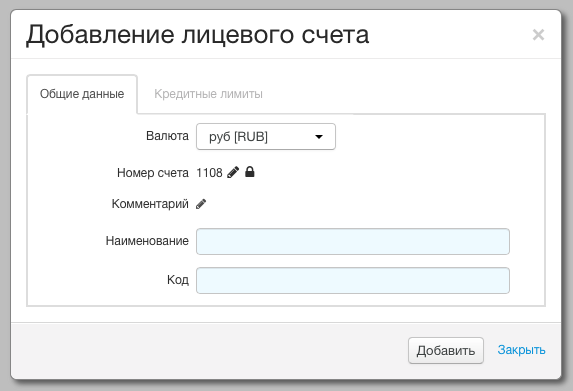The image size is (573, 391).
Task: Focus the Наименование input field
Action: click(353, 242)
